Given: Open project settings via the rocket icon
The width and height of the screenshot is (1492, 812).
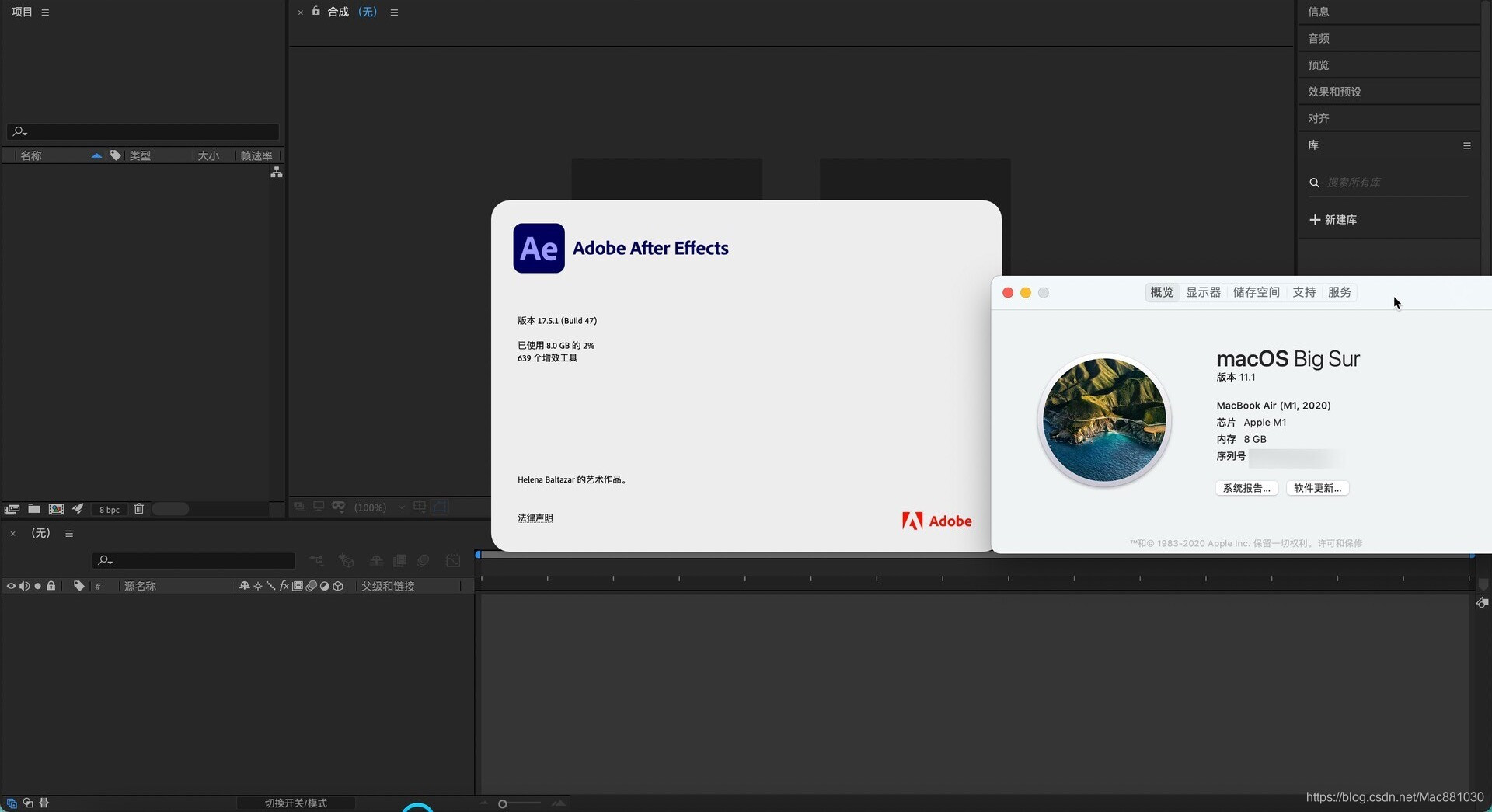Looking at the screenshot, I should coord(78,509).
